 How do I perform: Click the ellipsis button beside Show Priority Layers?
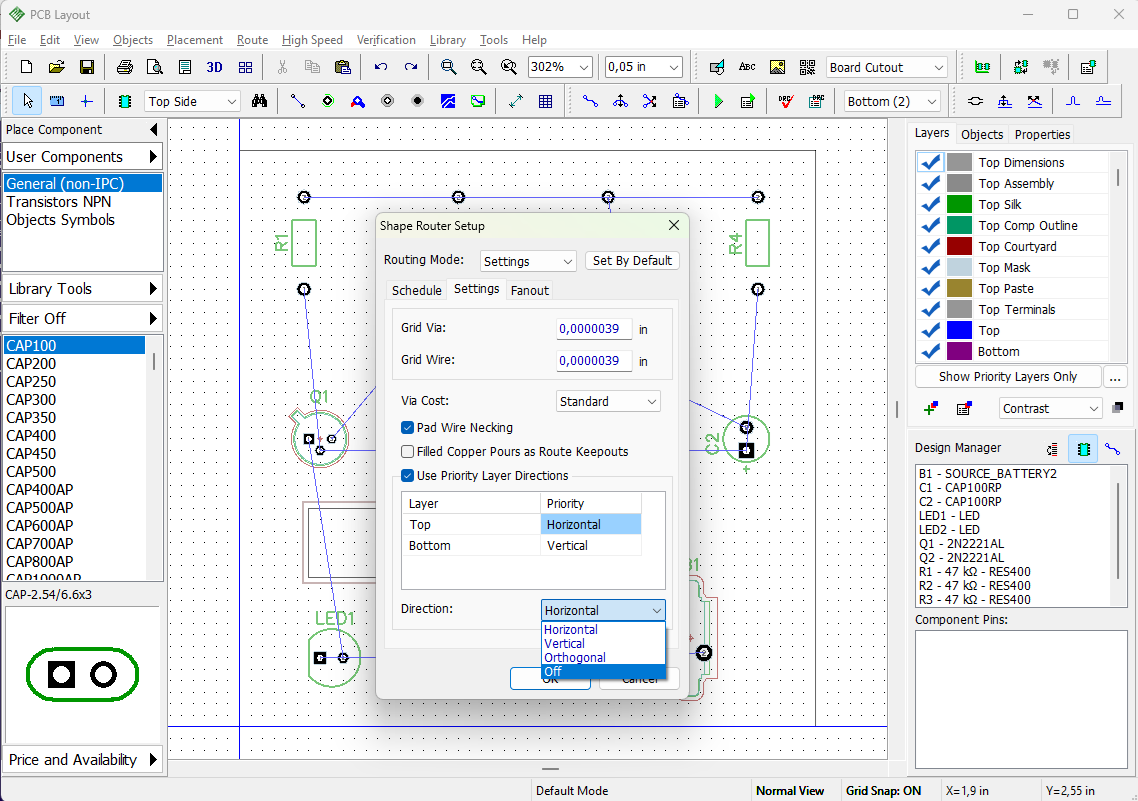pyautogui.click(x=1115, y=377)
